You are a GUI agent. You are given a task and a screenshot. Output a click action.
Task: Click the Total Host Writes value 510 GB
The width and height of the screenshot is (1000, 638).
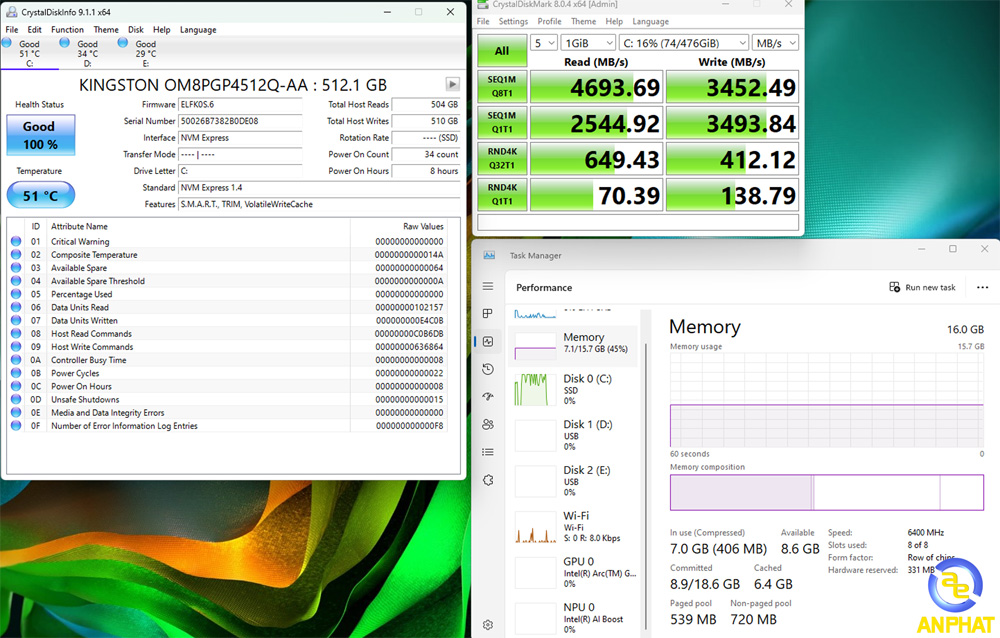point(426,121)
